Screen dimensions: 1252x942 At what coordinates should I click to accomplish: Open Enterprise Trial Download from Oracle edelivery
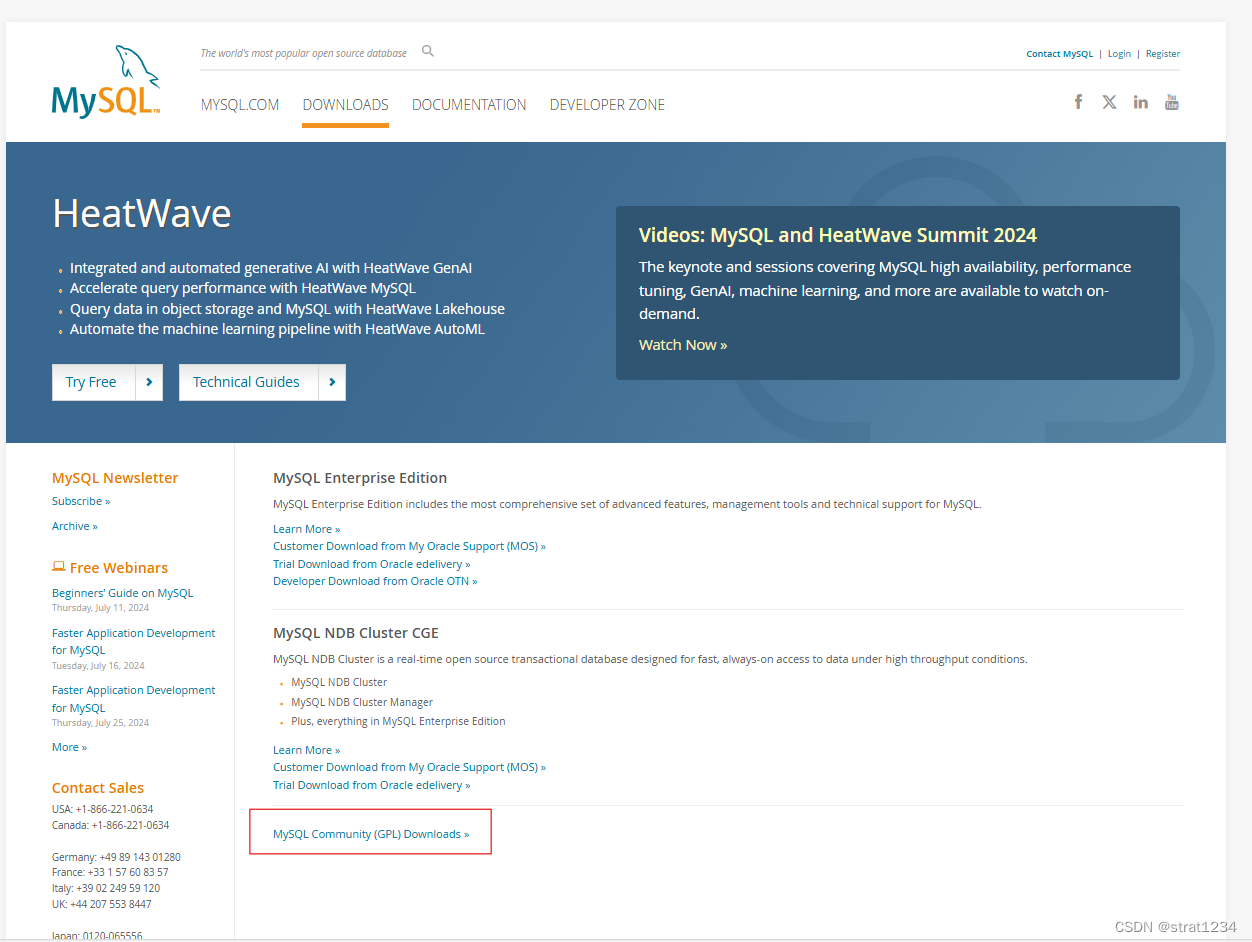tap(371, 564)
